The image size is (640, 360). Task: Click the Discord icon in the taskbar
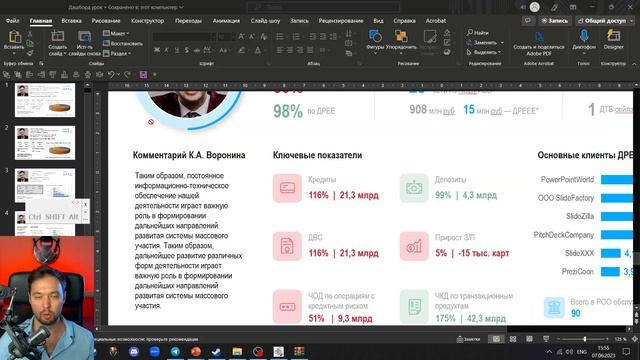coord(134,351)
